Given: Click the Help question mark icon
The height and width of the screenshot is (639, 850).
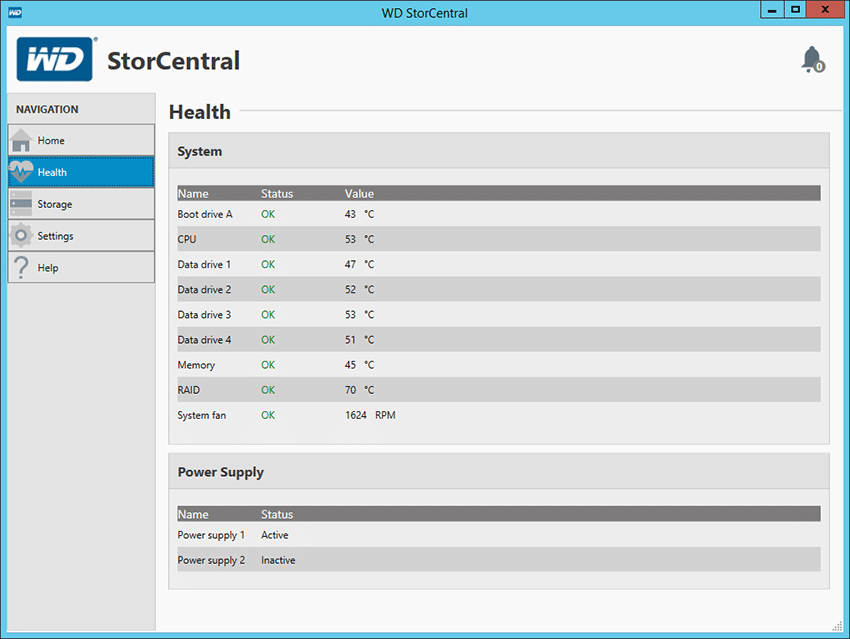Looking at the screenshot, I should click(21, 267).
